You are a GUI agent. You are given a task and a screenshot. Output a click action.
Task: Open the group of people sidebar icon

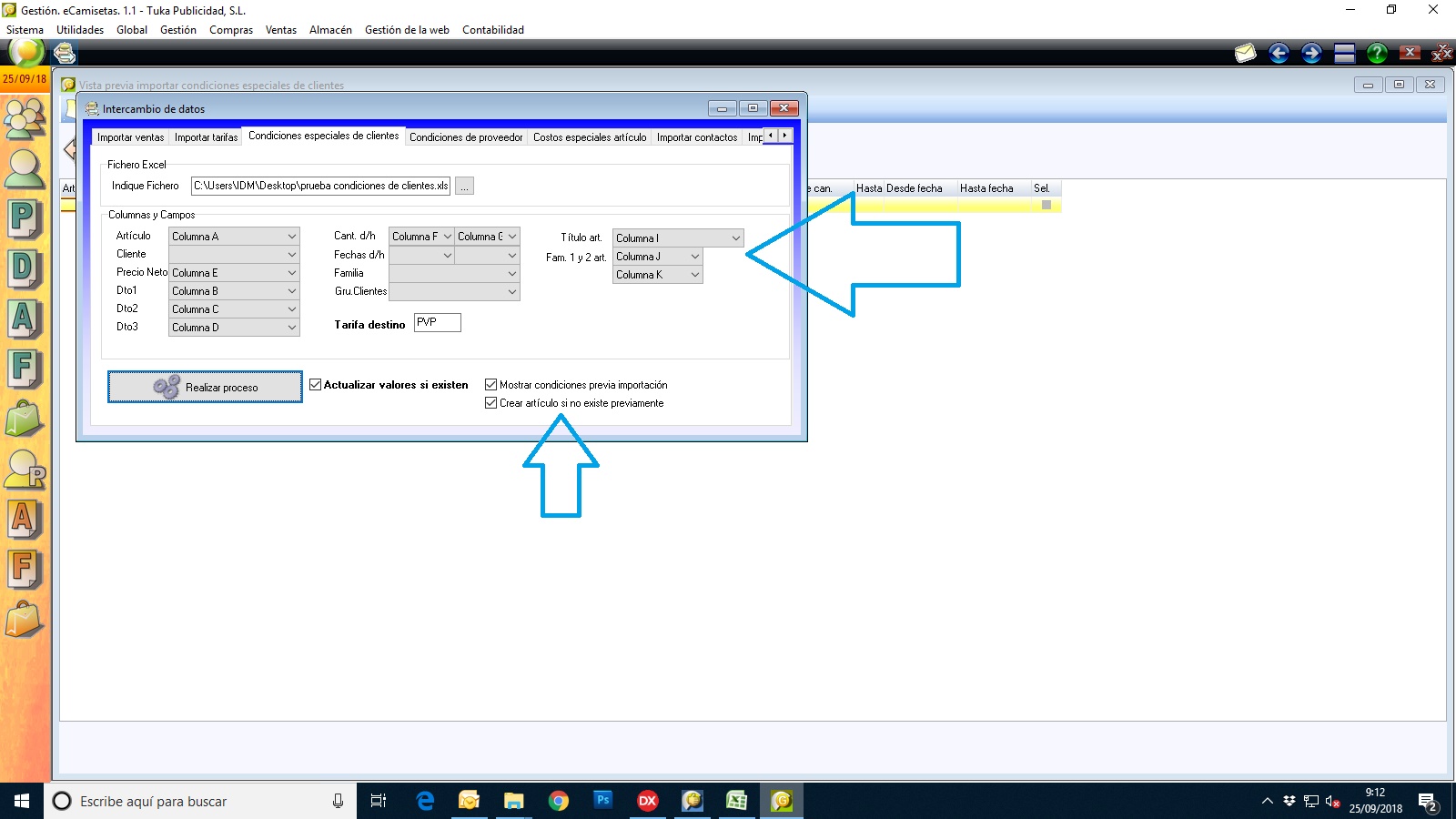(25, 118)
